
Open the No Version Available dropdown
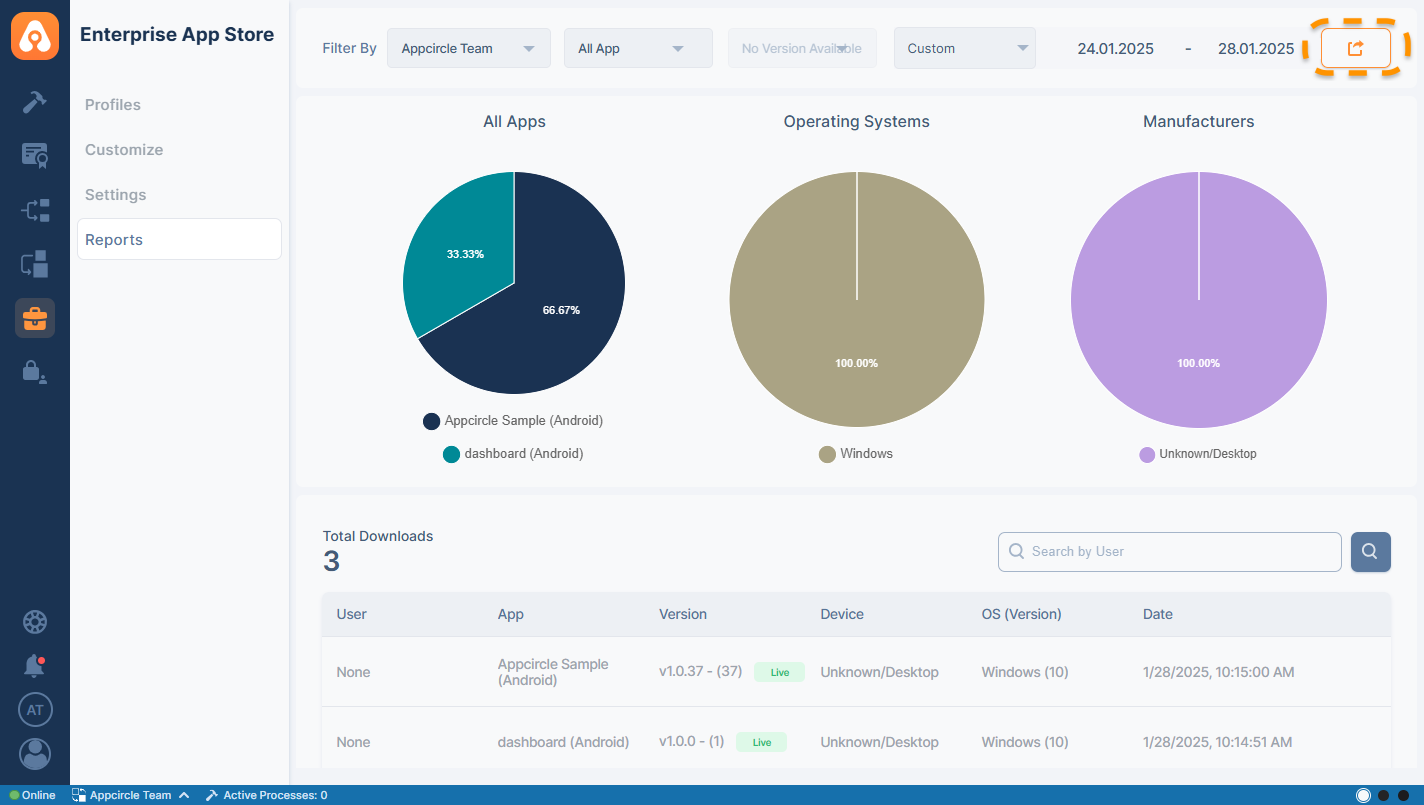pos(802,48)
